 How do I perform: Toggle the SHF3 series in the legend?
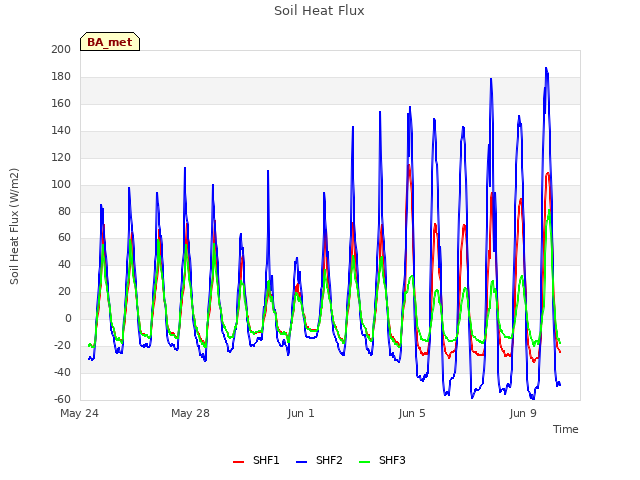(x=382, y=460)
